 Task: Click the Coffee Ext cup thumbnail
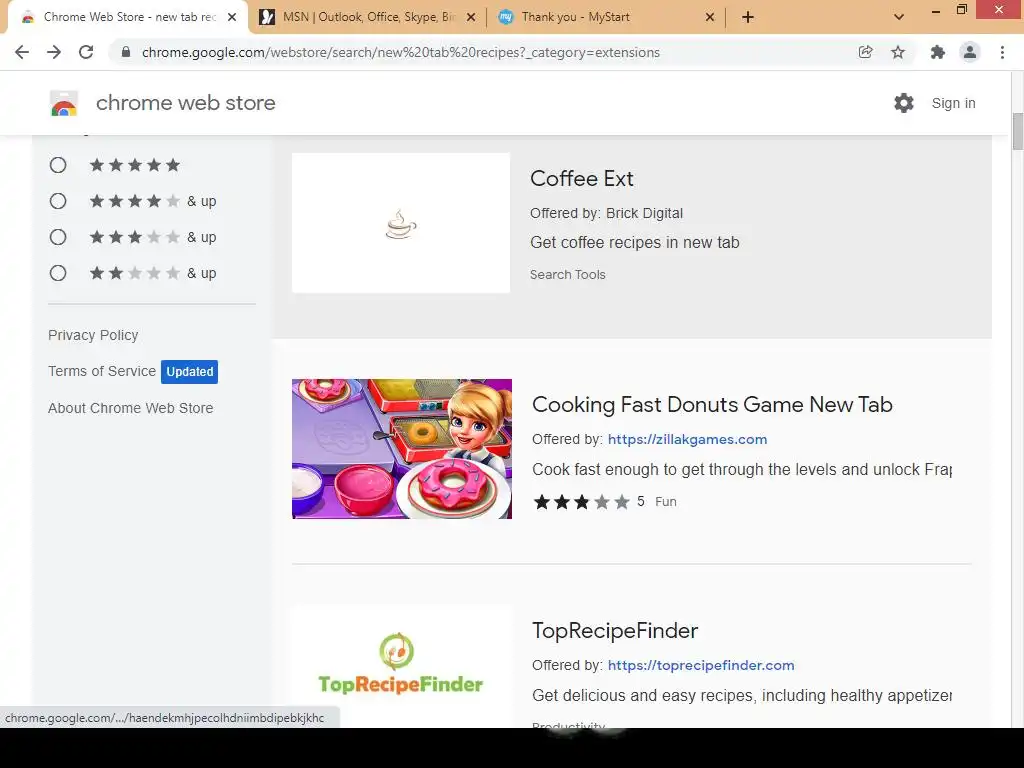tap(401, 223)
